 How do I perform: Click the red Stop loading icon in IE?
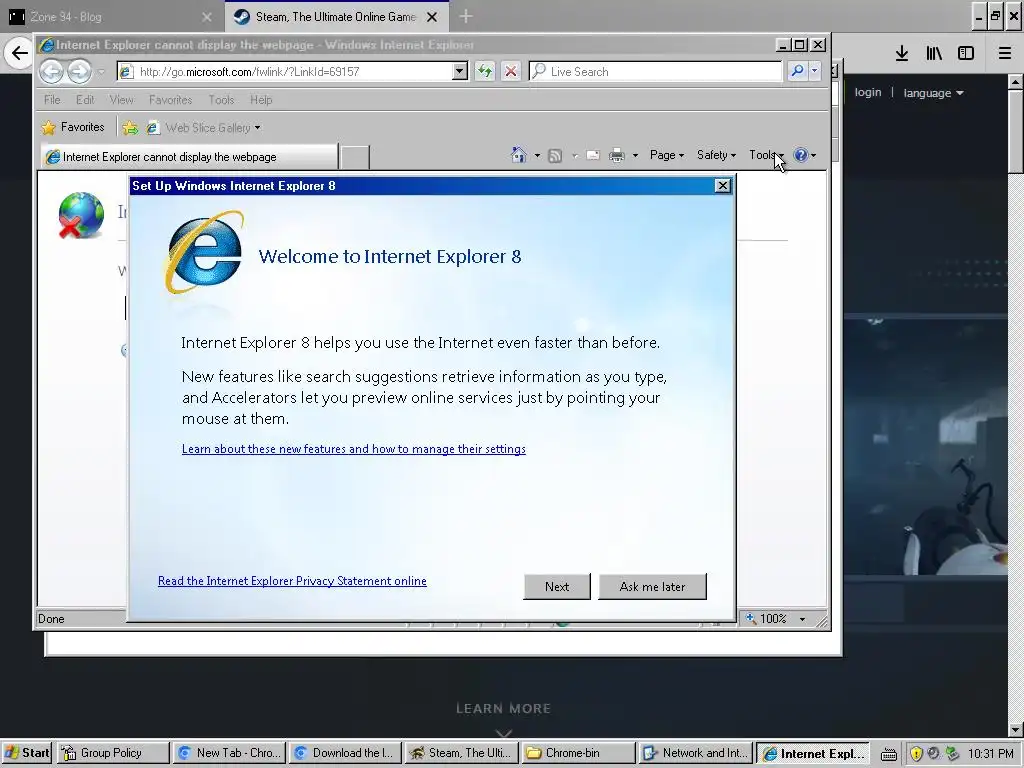[511, 71]
